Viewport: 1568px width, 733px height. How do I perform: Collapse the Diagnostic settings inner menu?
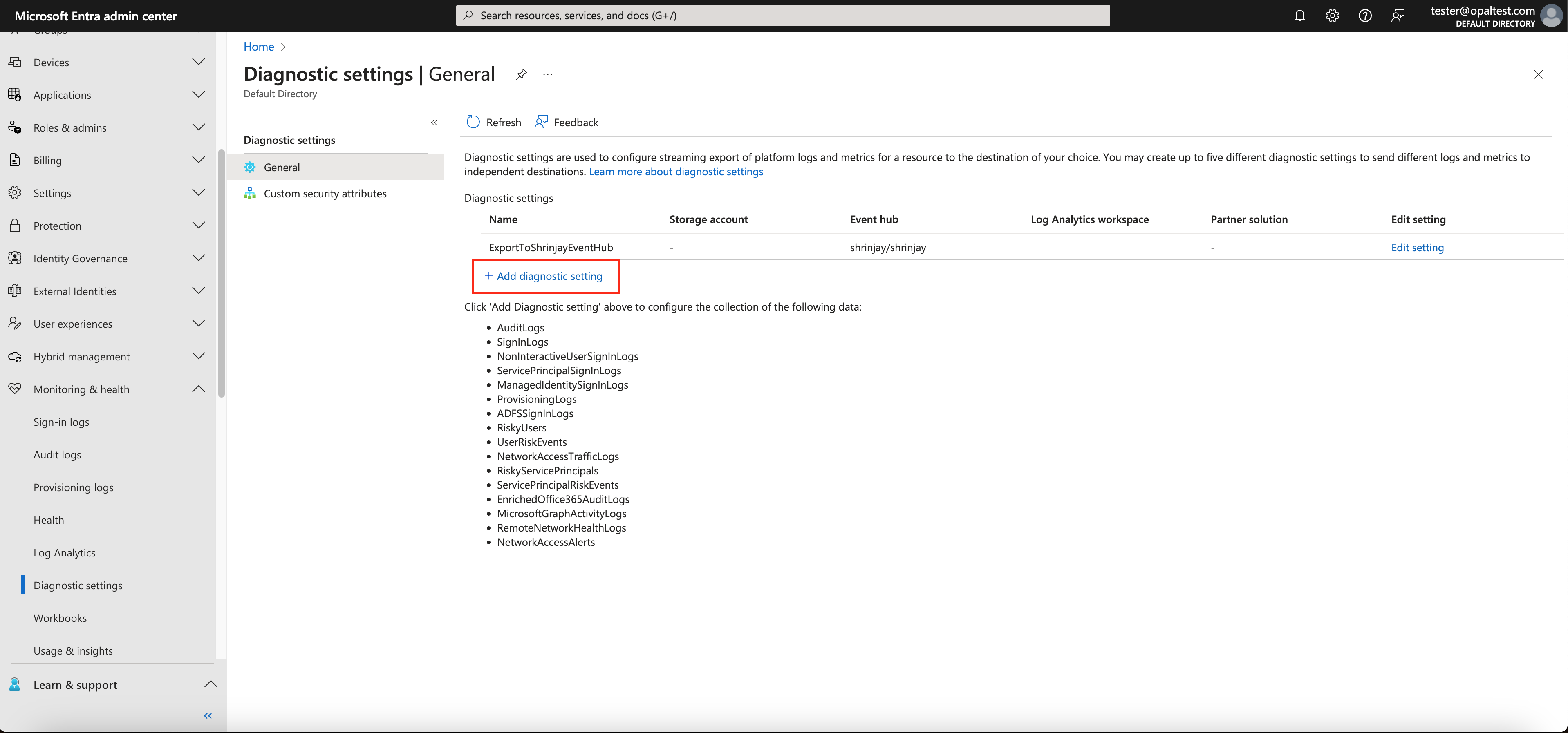point(434,122)
